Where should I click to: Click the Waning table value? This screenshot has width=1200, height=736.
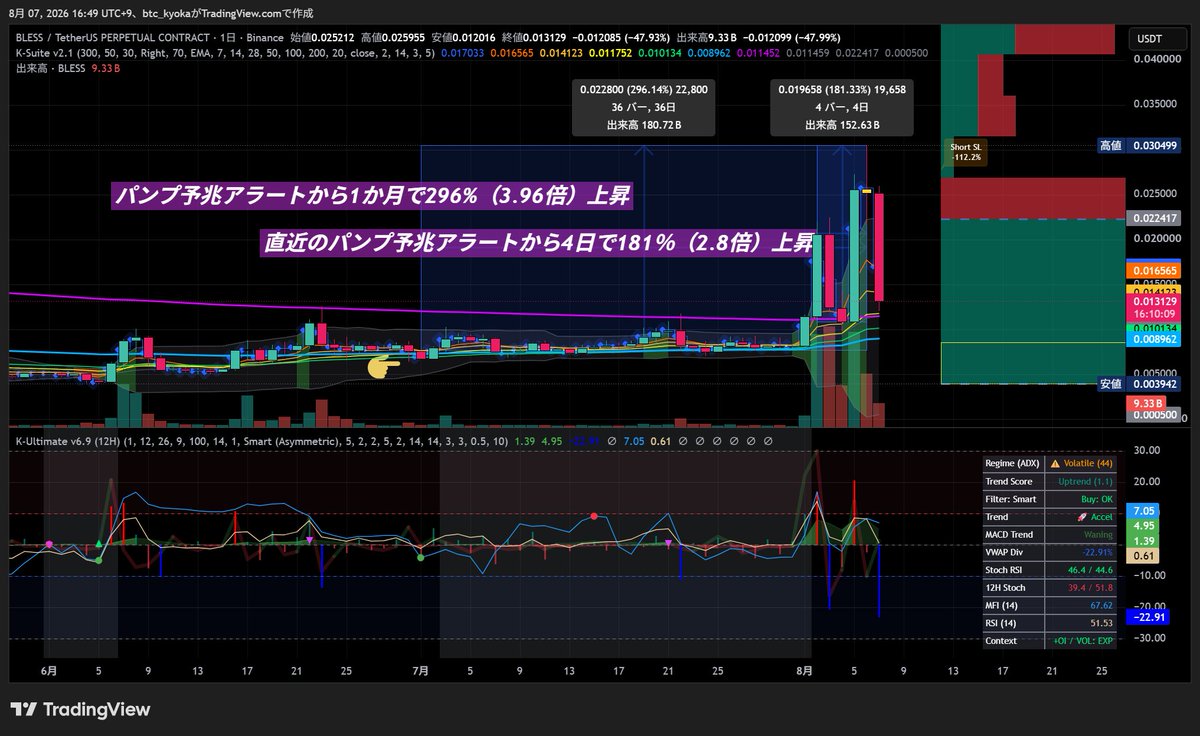1098,535
